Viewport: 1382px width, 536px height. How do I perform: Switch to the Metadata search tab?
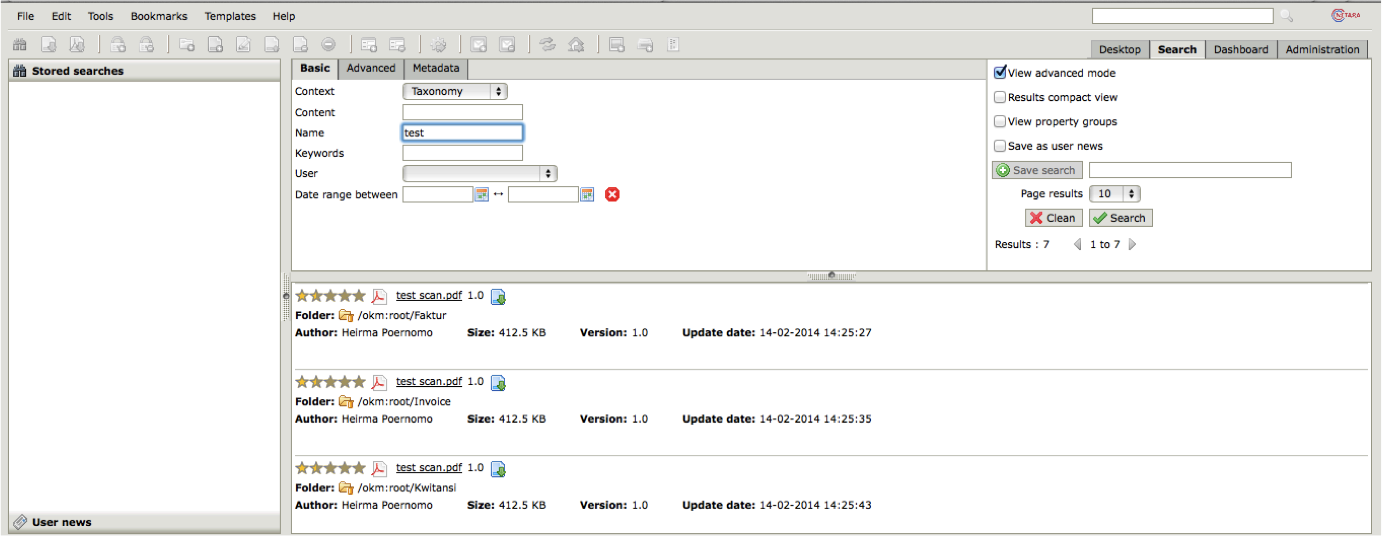tap(436, 68)
